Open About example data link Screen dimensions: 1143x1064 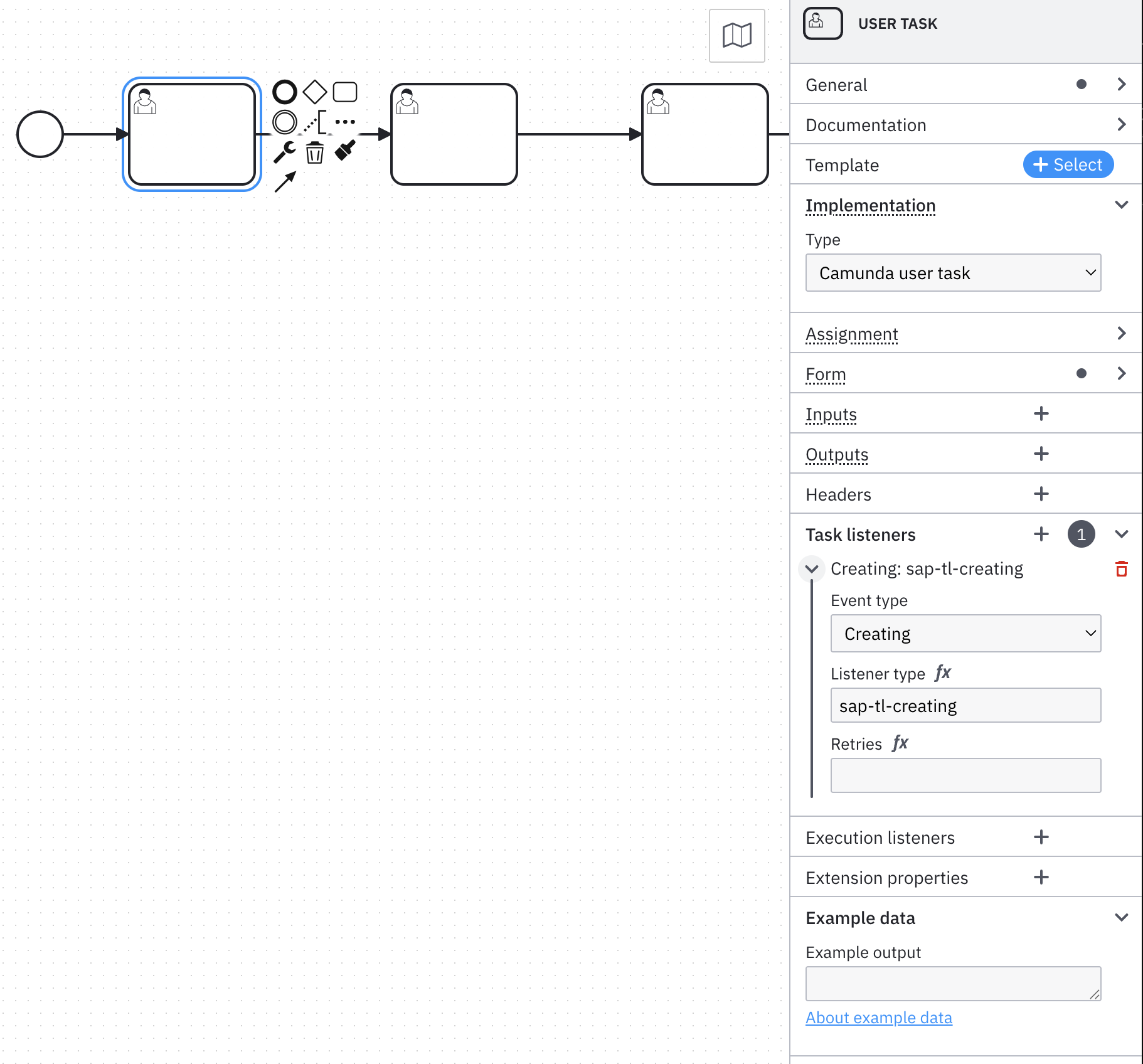coord(879,1018)
